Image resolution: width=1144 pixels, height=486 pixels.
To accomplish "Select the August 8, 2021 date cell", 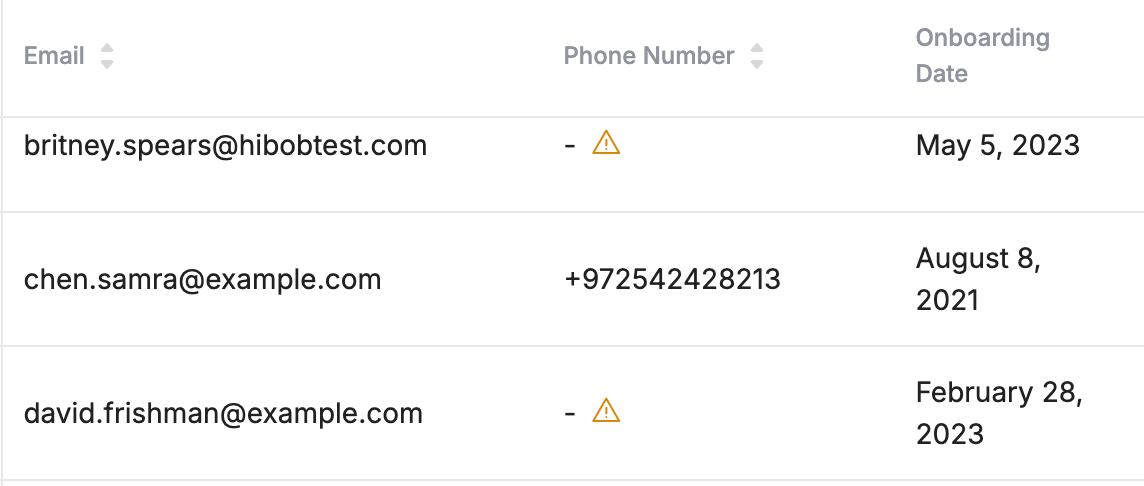I will [978, 279].
